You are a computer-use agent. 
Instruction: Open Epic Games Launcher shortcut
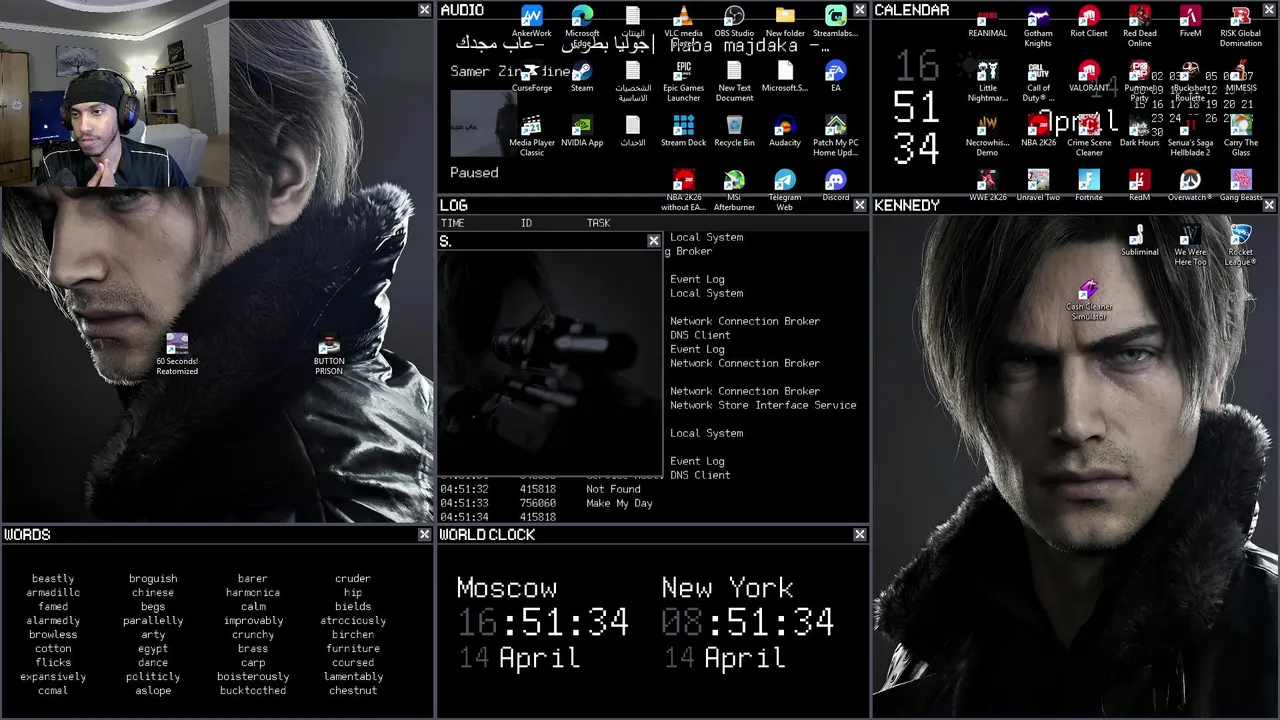684,81
